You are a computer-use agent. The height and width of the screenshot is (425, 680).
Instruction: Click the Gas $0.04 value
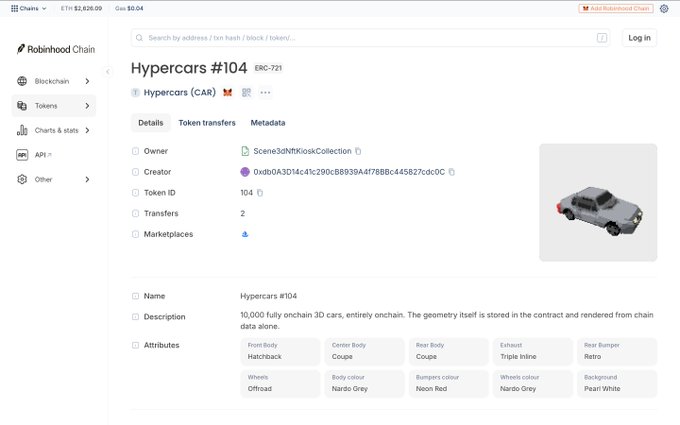pos(135,8)
